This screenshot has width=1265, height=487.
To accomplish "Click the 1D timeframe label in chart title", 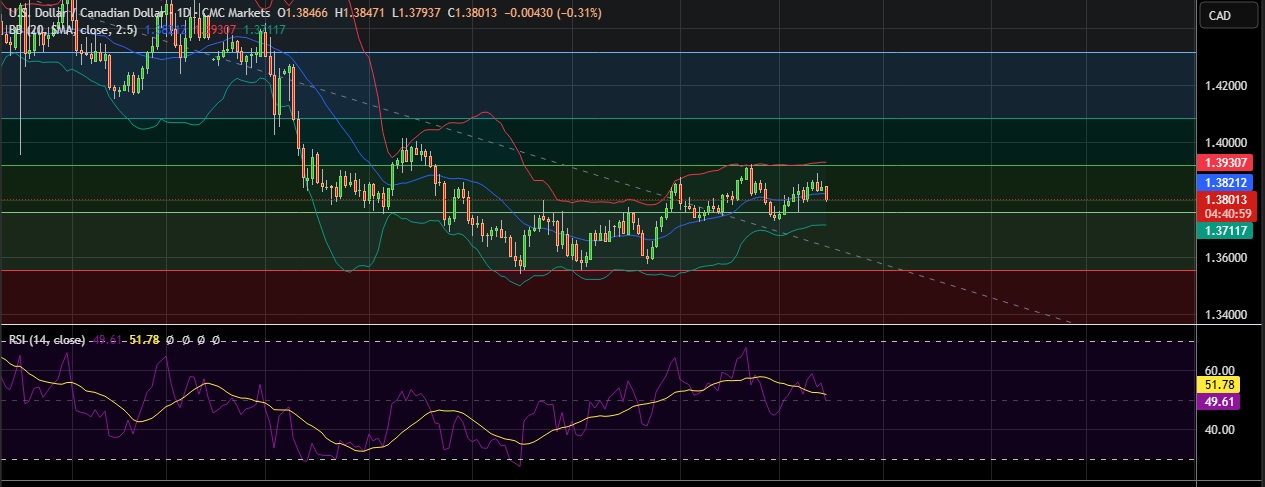I will coord(180,12).
